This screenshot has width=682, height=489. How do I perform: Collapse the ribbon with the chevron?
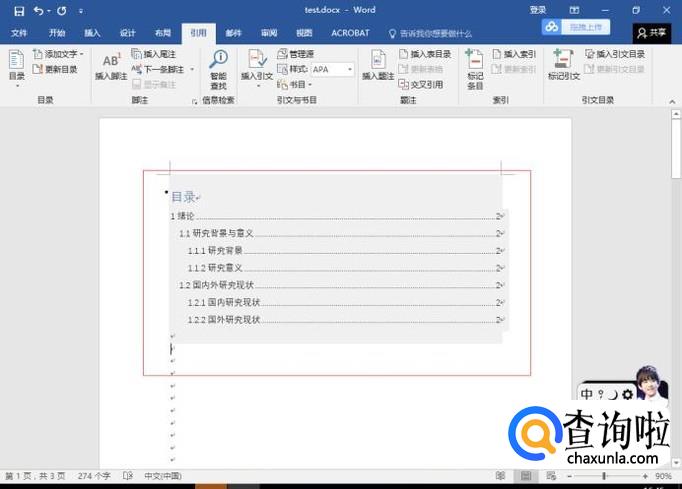point(672,101)
